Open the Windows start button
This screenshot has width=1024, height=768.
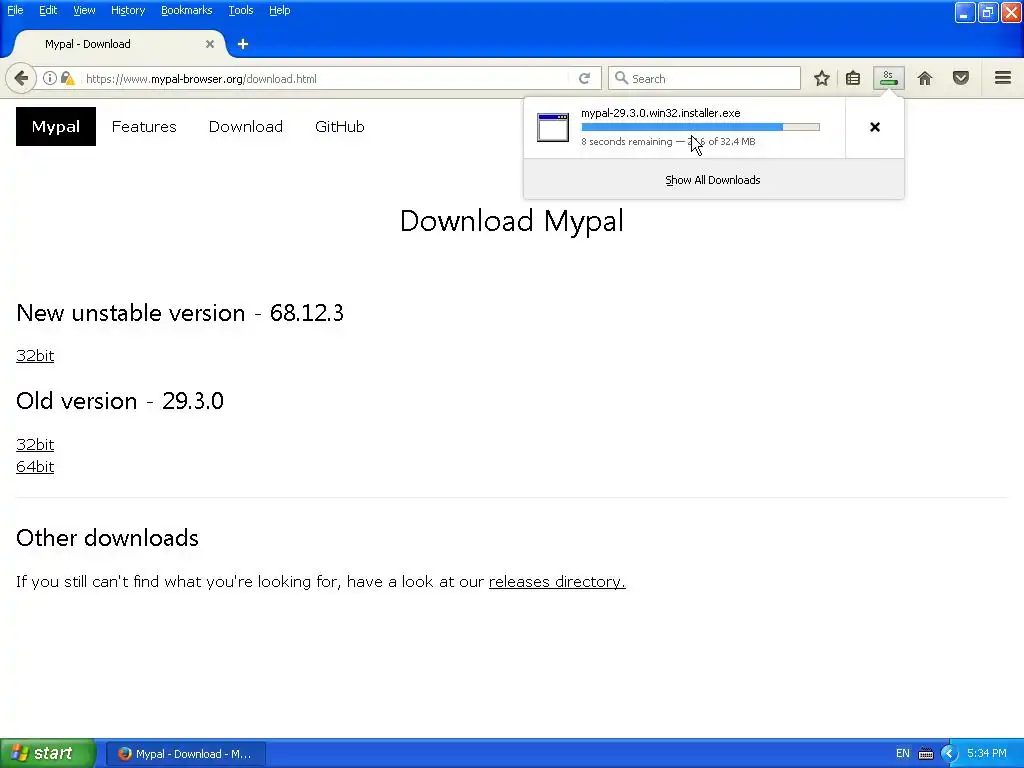tap(47, 754)
